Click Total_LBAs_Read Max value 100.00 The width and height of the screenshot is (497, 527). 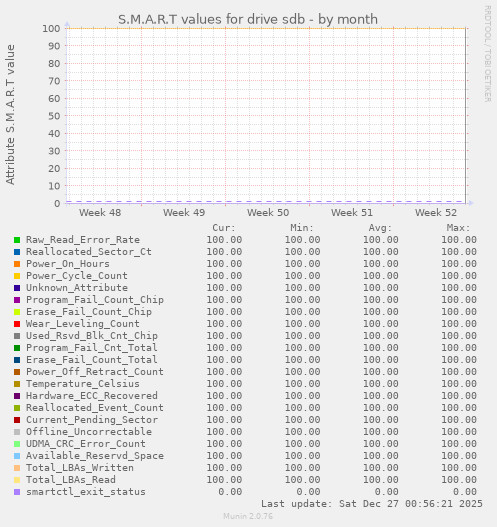(x=459, y=480)
